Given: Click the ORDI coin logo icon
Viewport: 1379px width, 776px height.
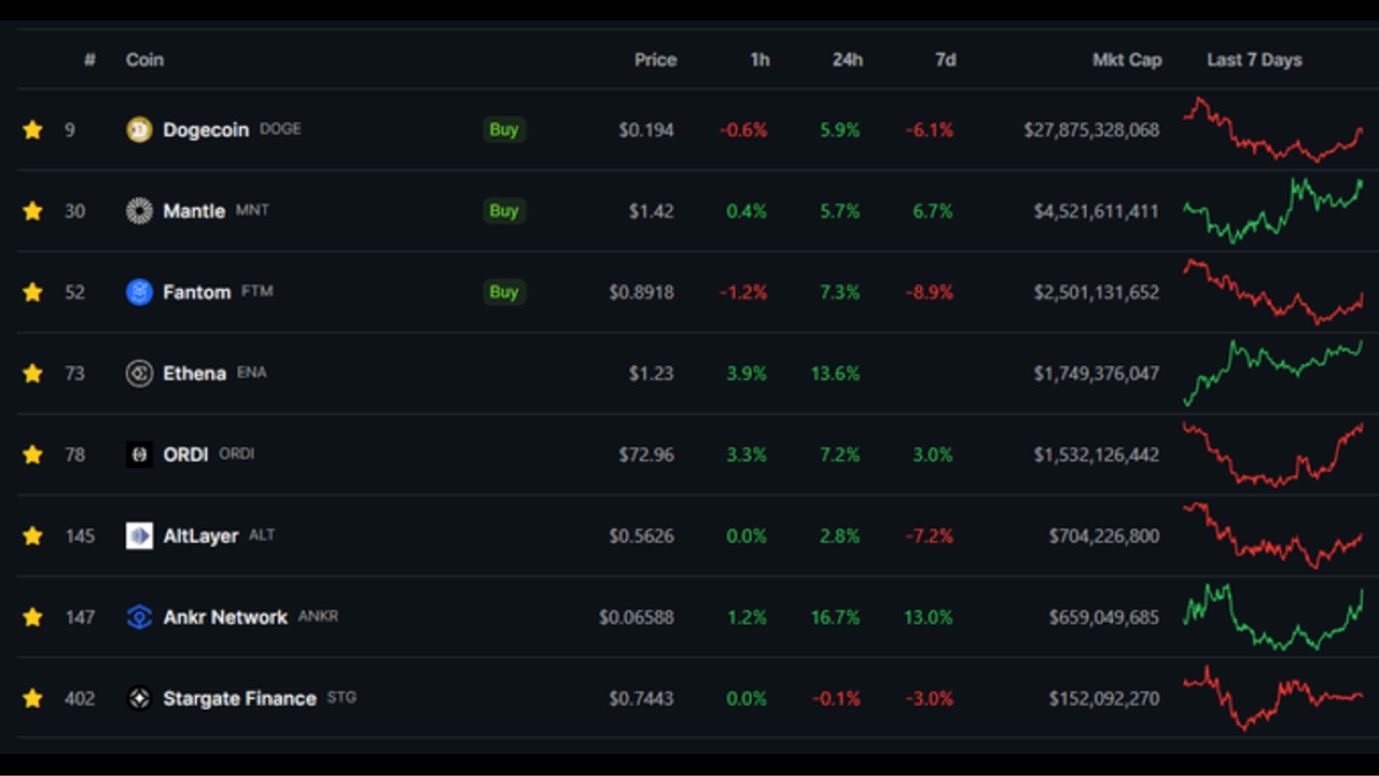Looking at the screenshot, I should tap(139, 454).
